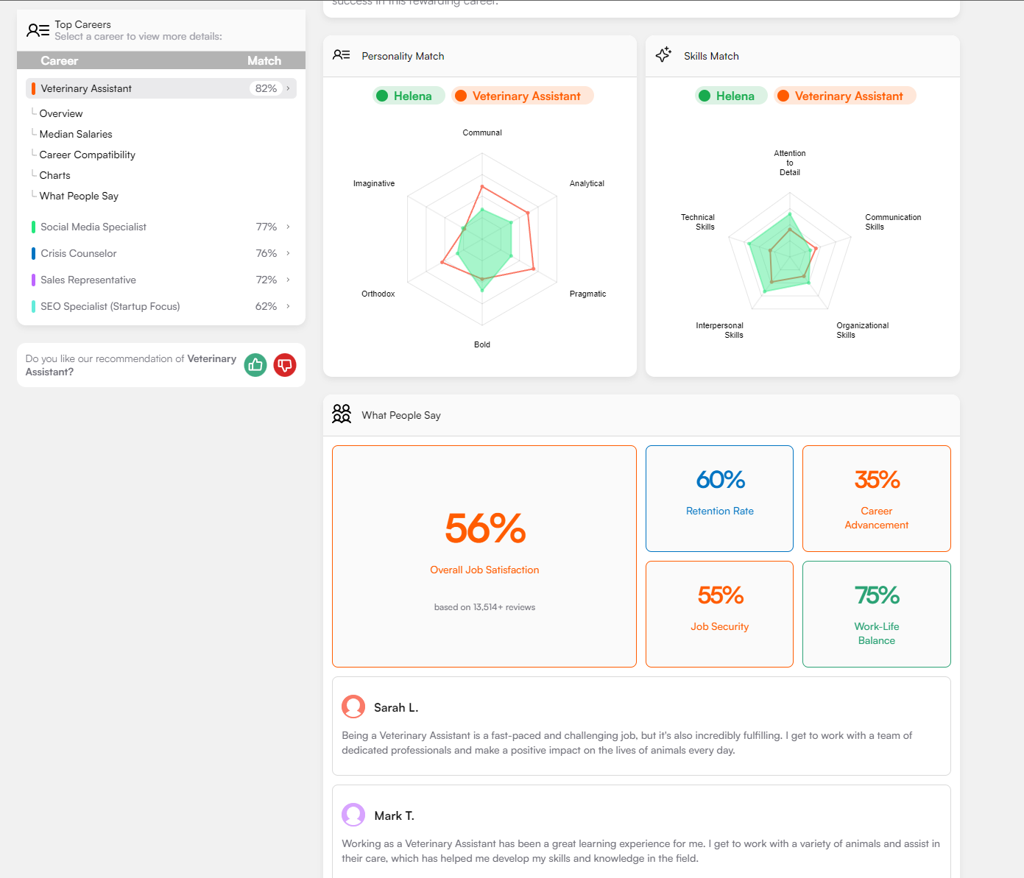Click Sarah L.'s avatar icon
The height and width of the screenshot is (878, 1024).
tap(353, 707)
